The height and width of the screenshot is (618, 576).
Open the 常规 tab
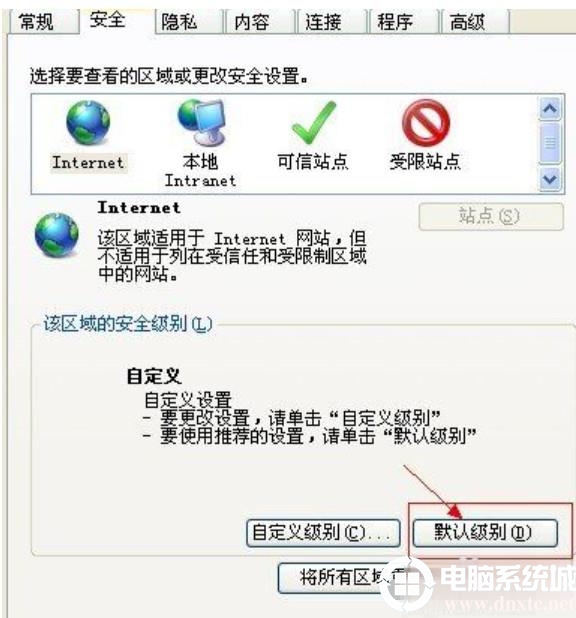[36, 22]
